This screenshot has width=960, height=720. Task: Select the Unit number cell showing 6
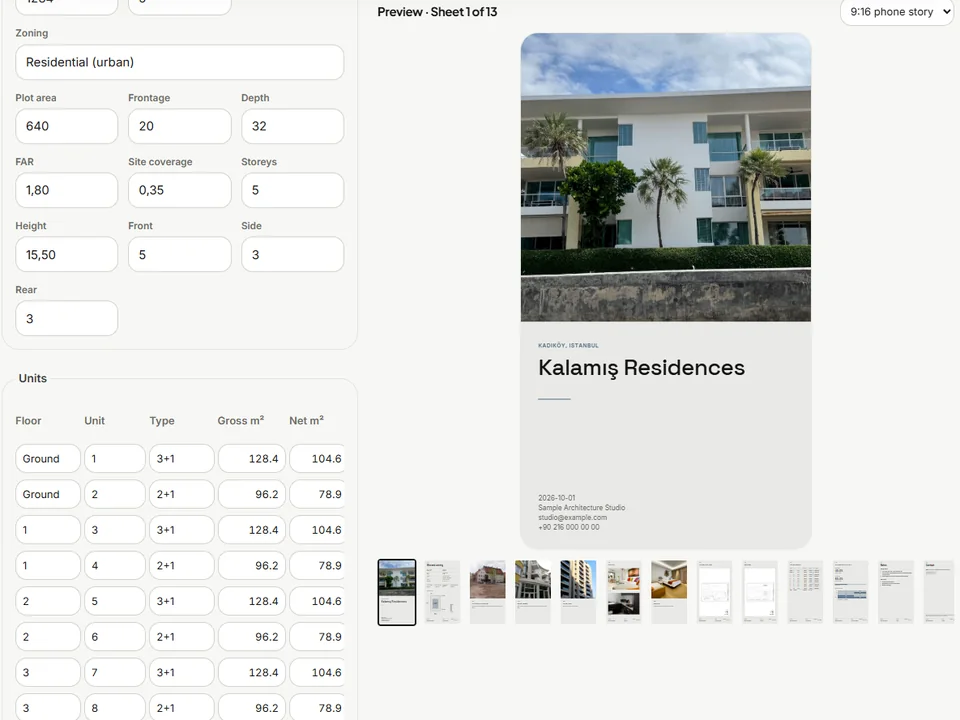[114, 637]
